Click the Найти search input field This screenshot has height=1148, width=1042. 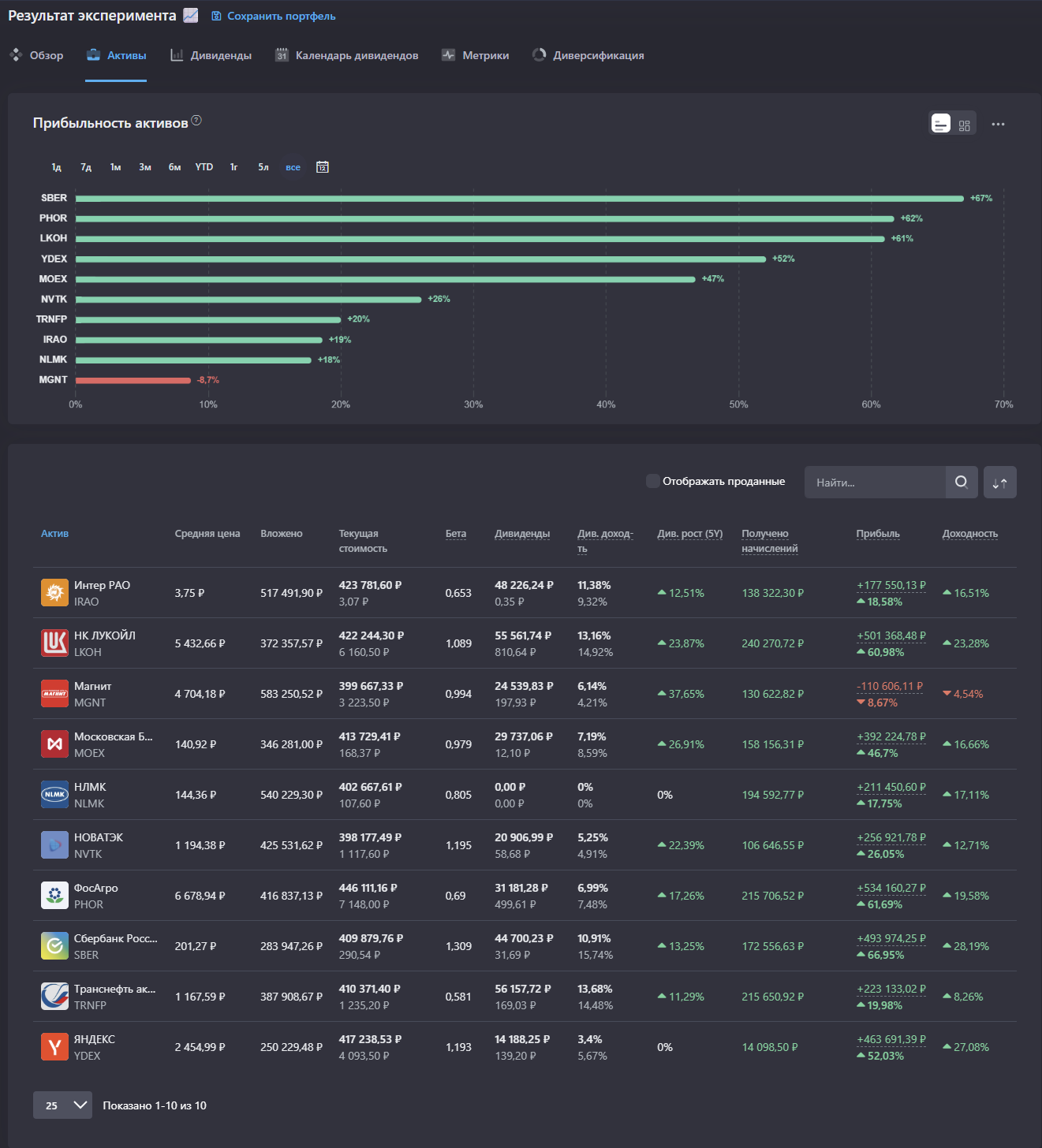(874, 483)
